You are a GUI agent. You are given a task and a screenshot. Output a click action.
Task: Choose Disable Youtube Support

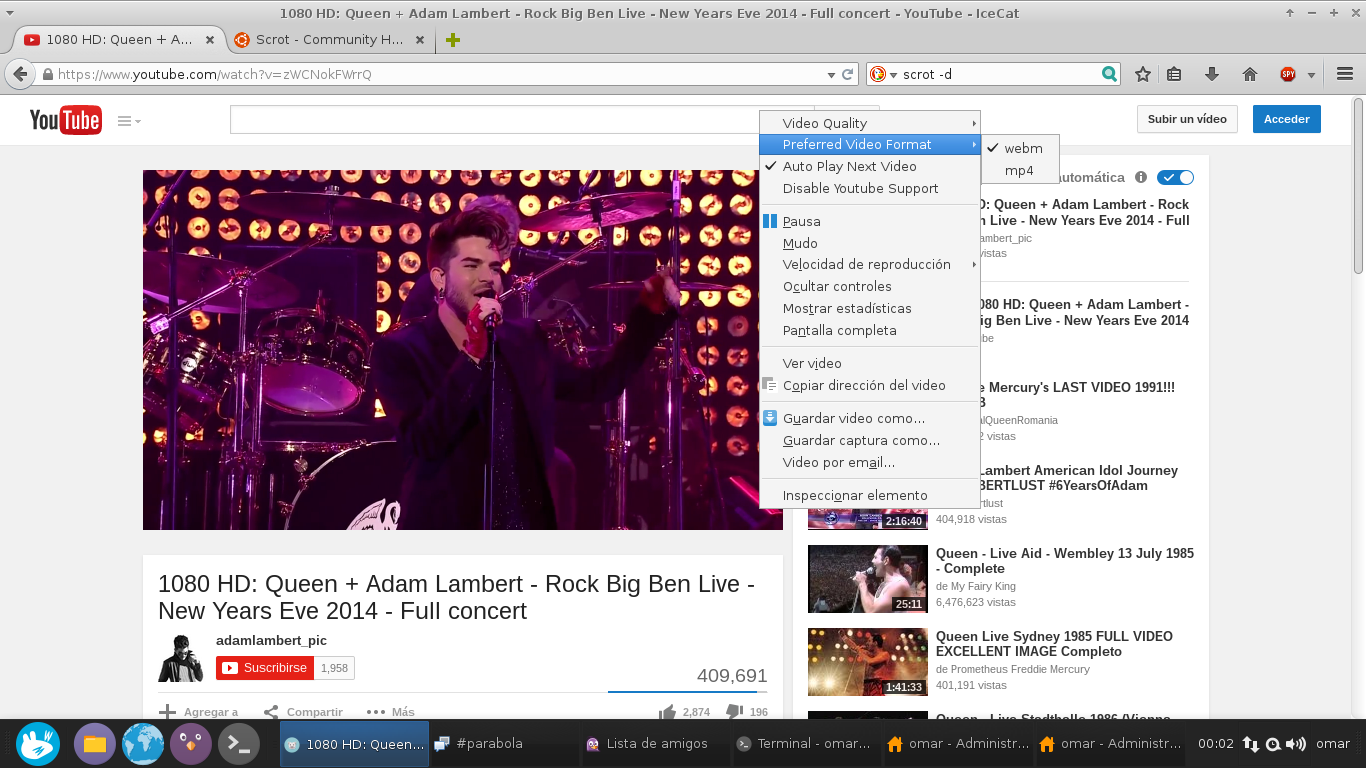click(x=869, y=189)
